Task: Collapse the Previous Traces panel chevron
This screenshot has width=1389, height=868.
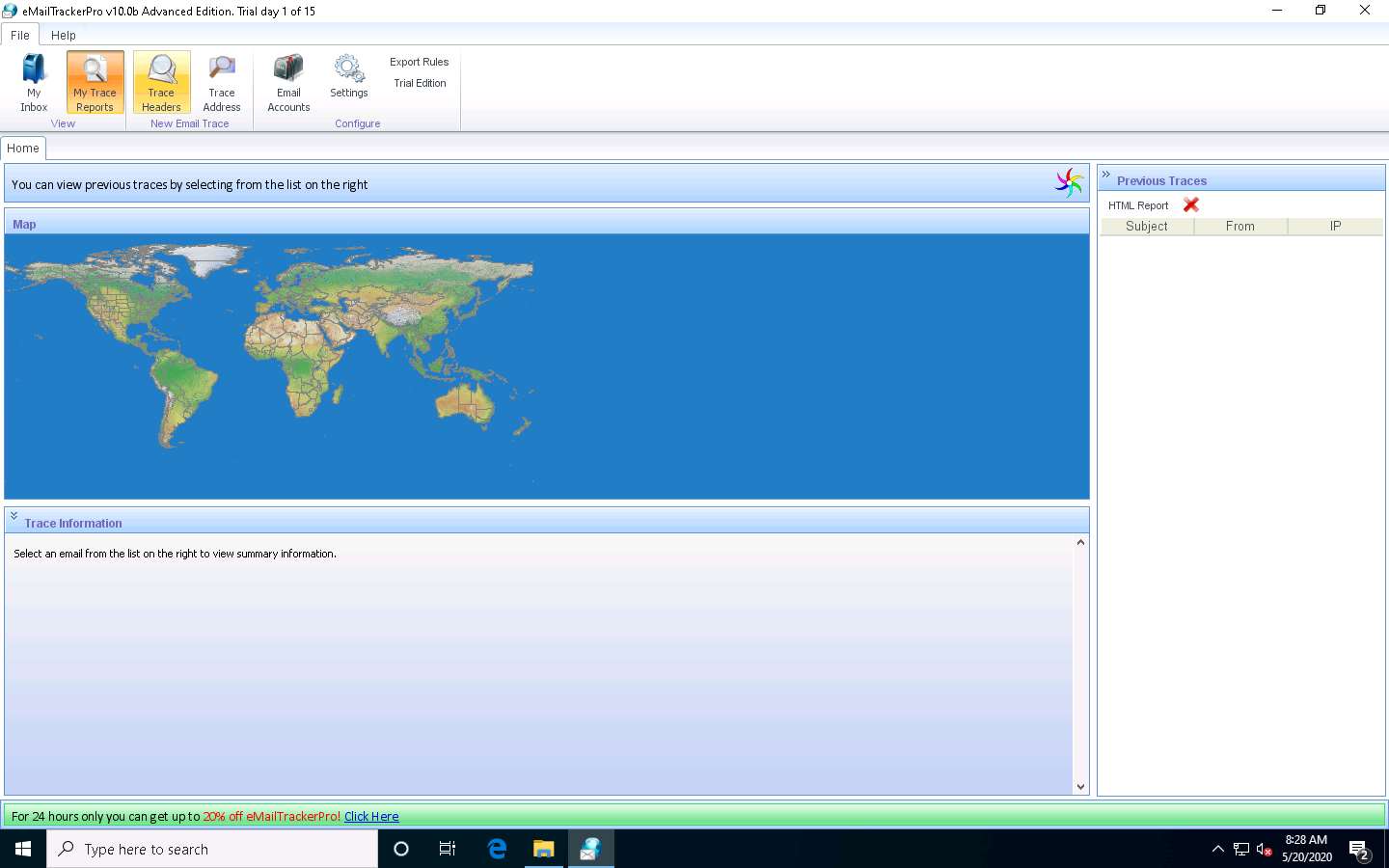Action: (x=1106, y=175)
